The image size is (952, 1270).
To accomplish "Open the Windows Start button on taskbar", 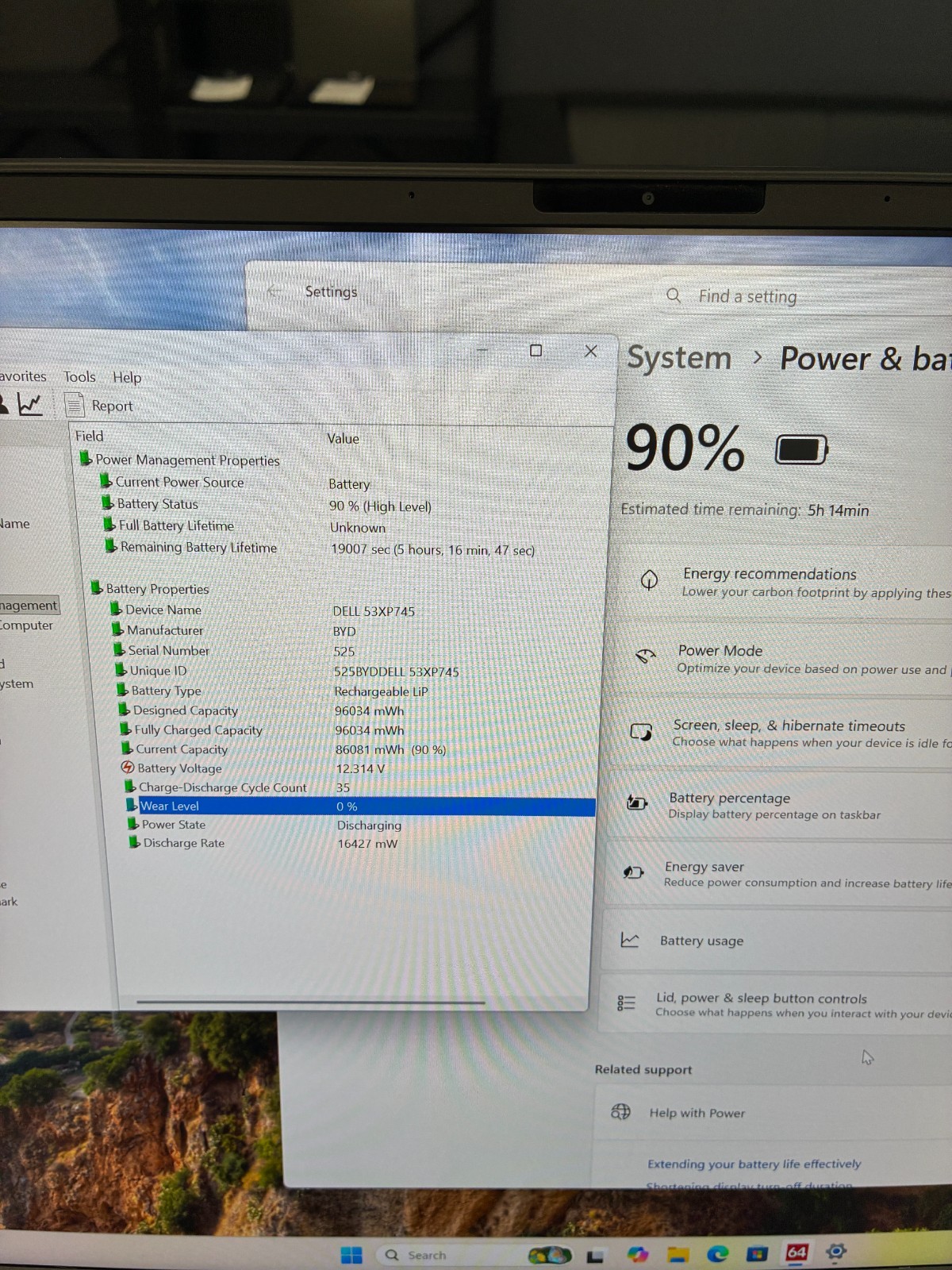I will coord(351,1255).
